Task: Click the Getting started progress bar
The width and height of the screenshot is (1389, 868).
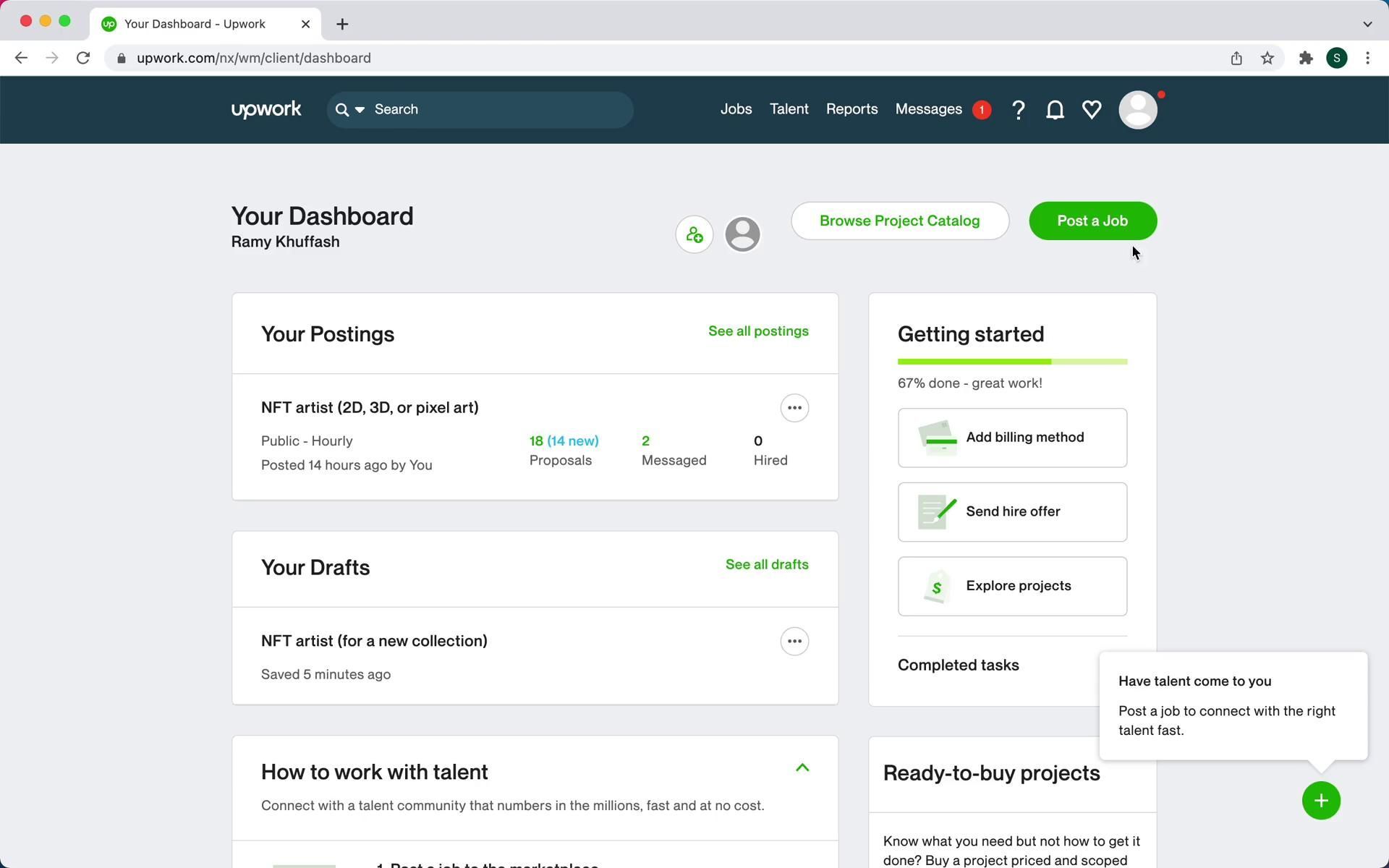Action: click(1011, 362)
